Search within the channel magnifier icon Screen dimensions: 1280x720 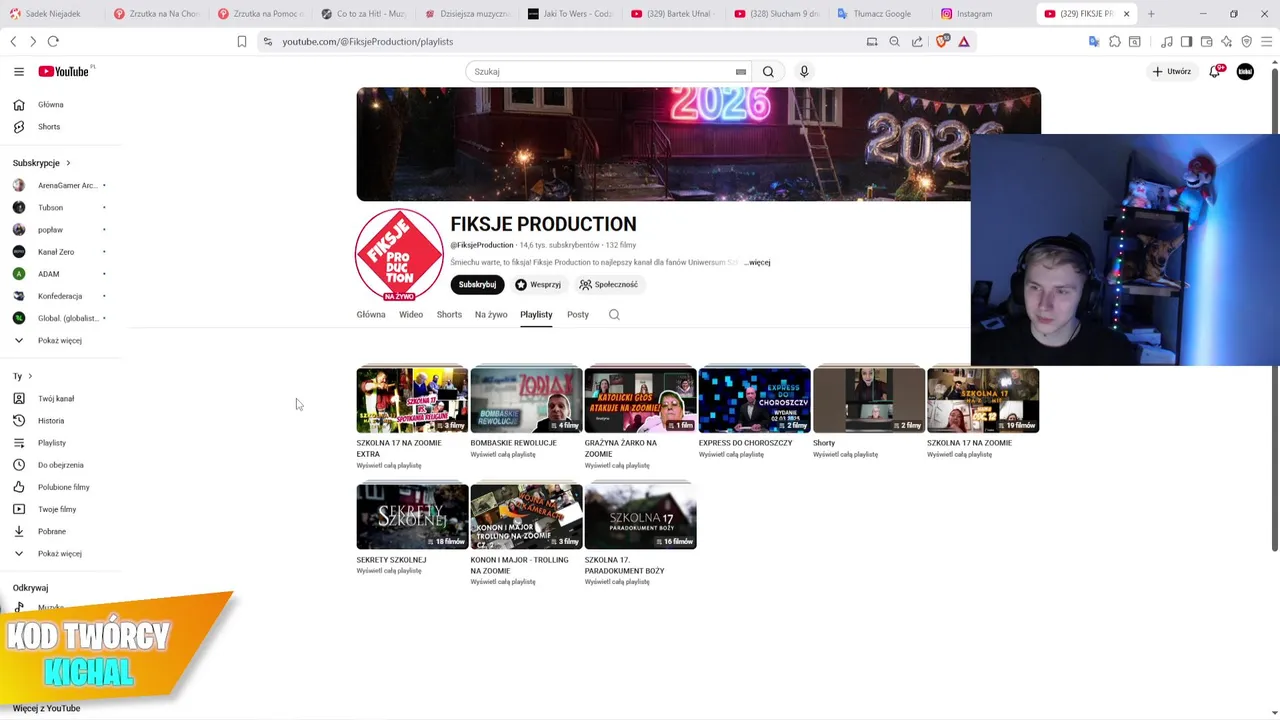click(x=614, y=314)
